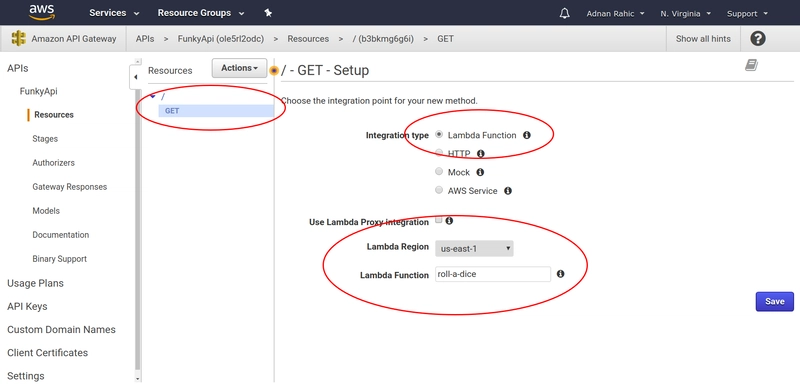Open Stages in the sidebar
Screen dimensions: 800x387
45,139
